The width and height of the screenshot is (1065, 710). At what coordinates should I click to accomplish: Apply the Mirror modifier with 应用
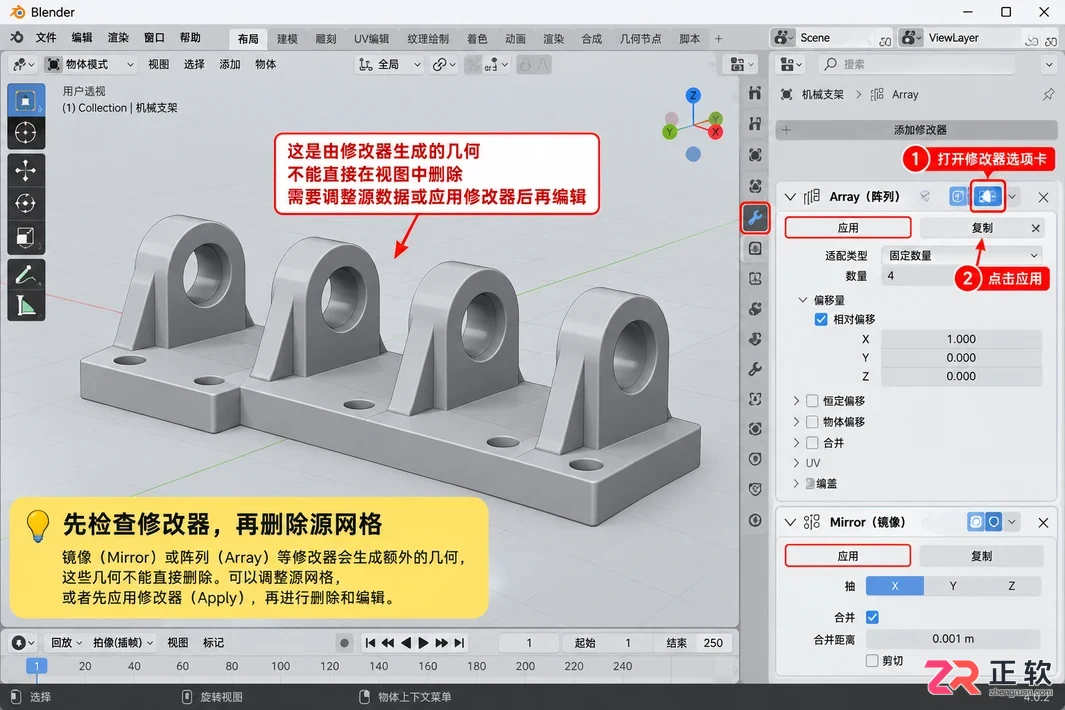[848, 556]
